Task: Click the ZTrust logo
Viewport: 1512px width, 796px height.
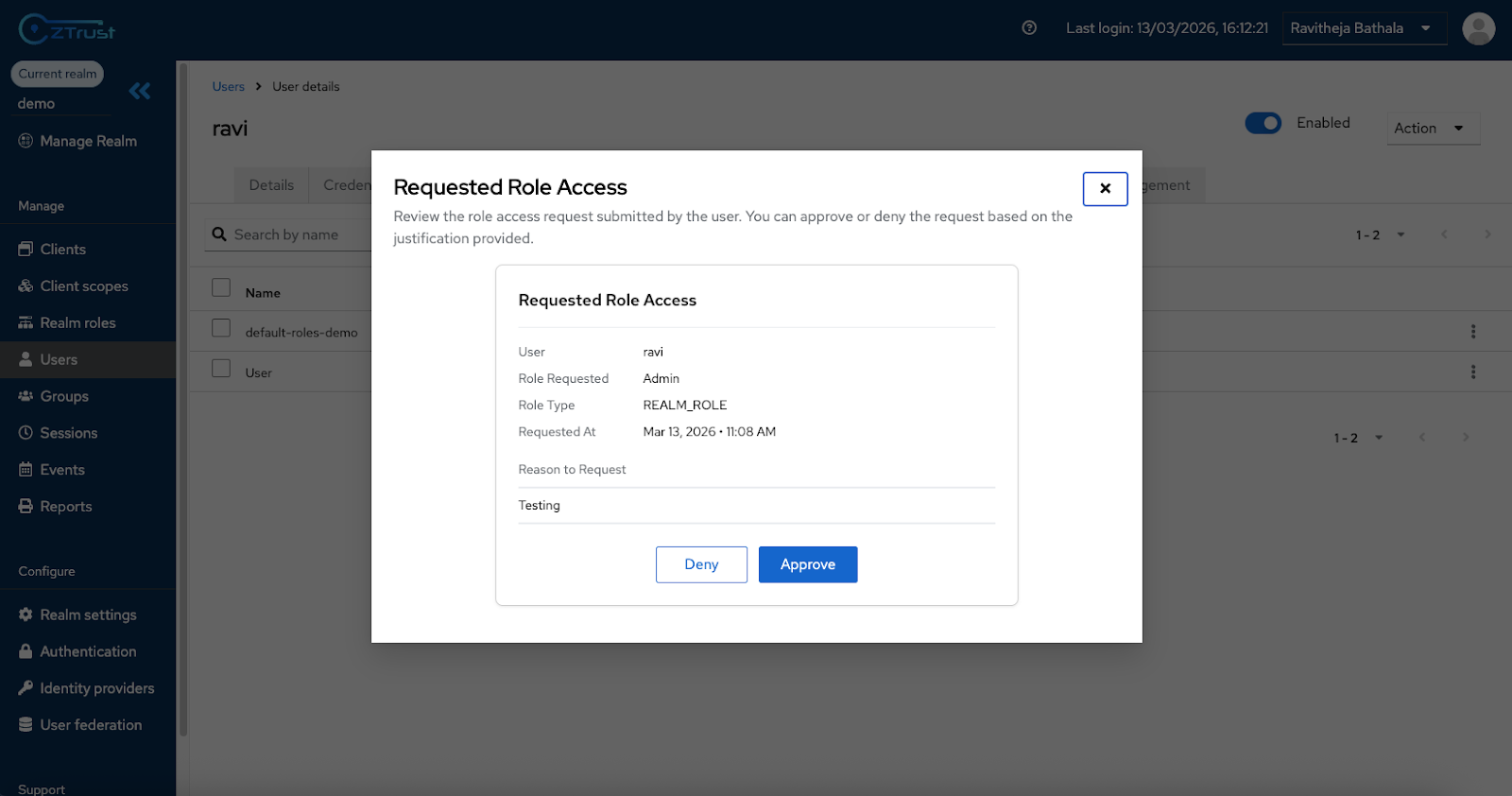Action: (x=66, y=29)
